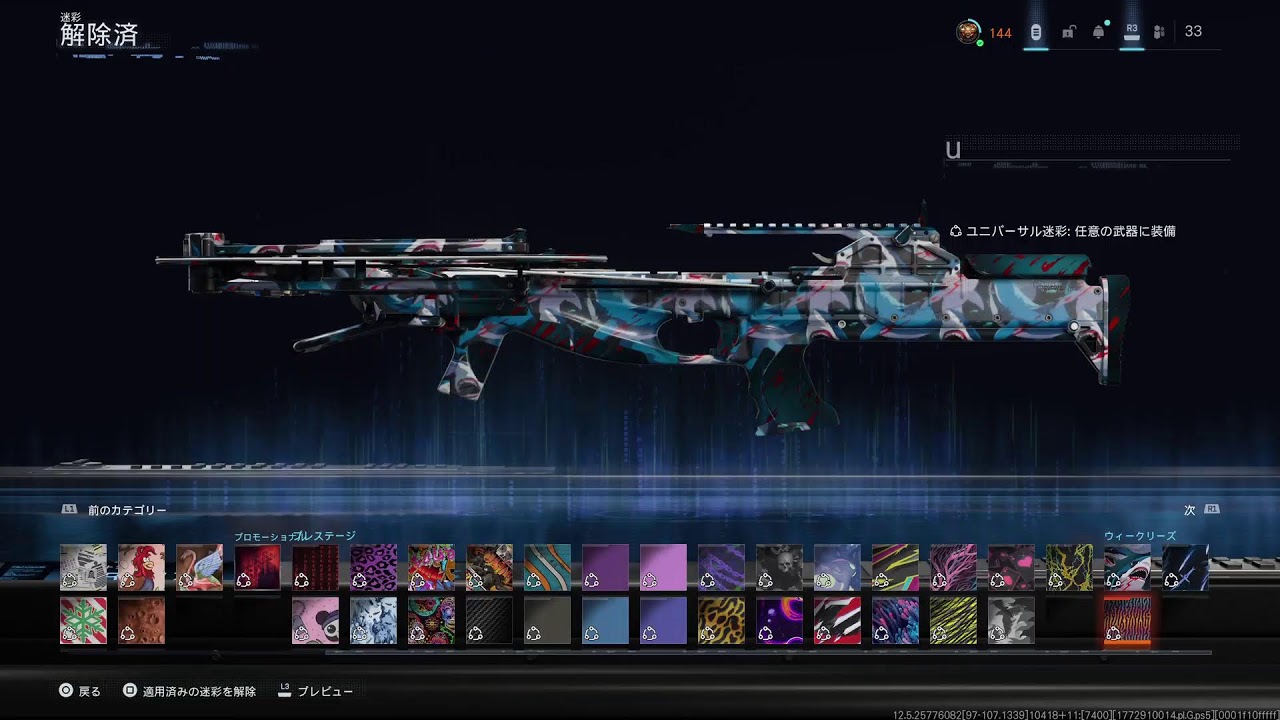The width and height of the screenshot is (1280, 720).
Task: Select the colorful graffiti camo
Action: (431, 567)
